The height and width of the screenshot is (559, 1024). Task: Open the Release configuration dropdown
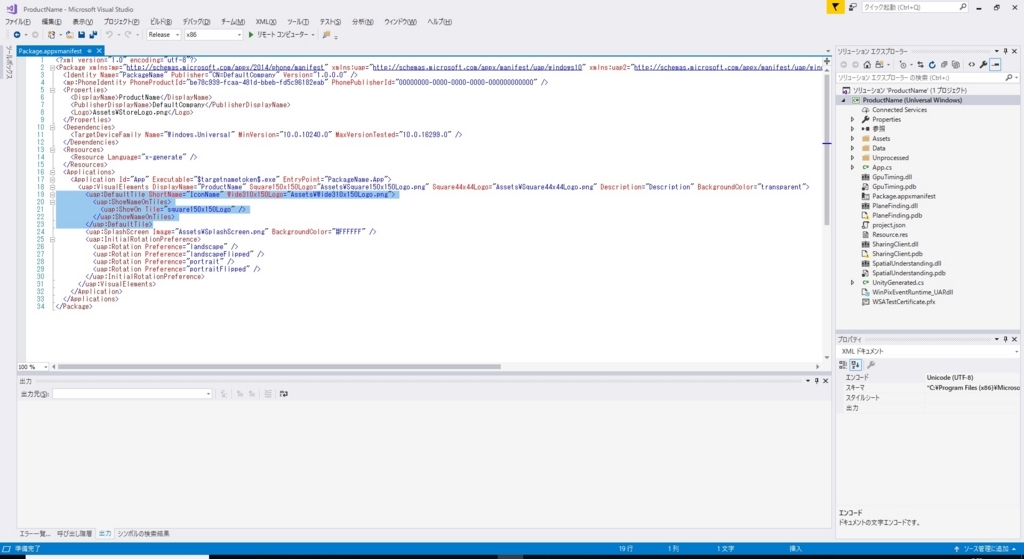coord(163,35)
